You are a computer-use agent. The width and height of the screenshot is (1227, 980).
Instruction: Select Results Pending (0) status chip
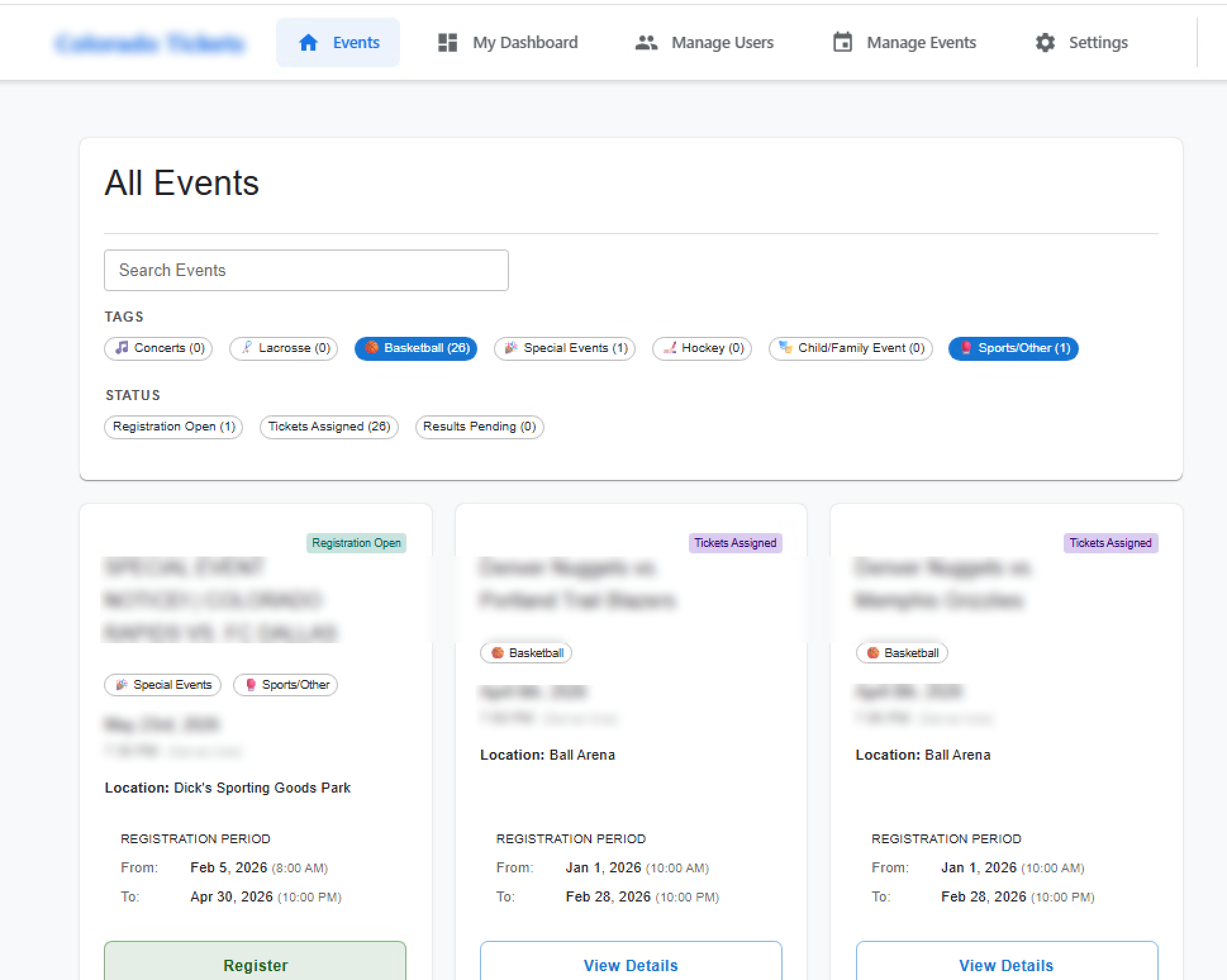point(479,427)
